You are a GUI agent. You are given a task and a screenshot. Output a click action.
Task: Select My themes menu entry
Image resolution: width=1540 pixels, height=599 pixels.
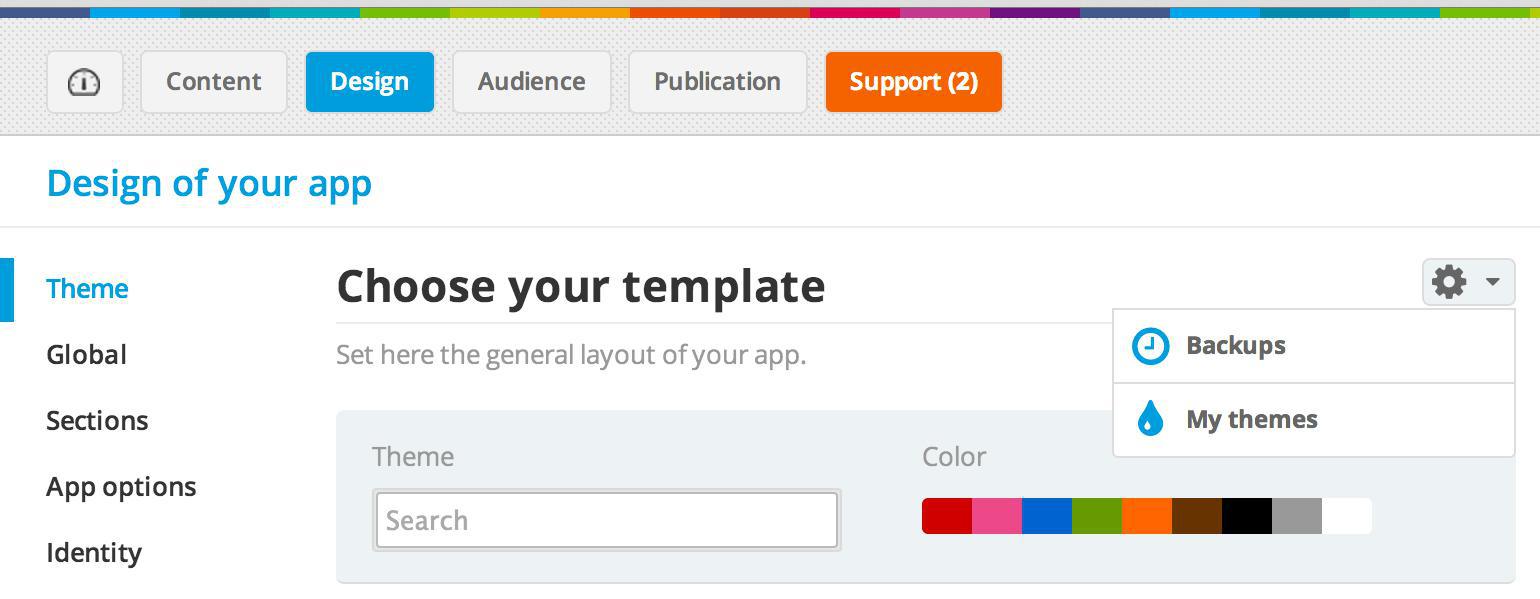1252,419
